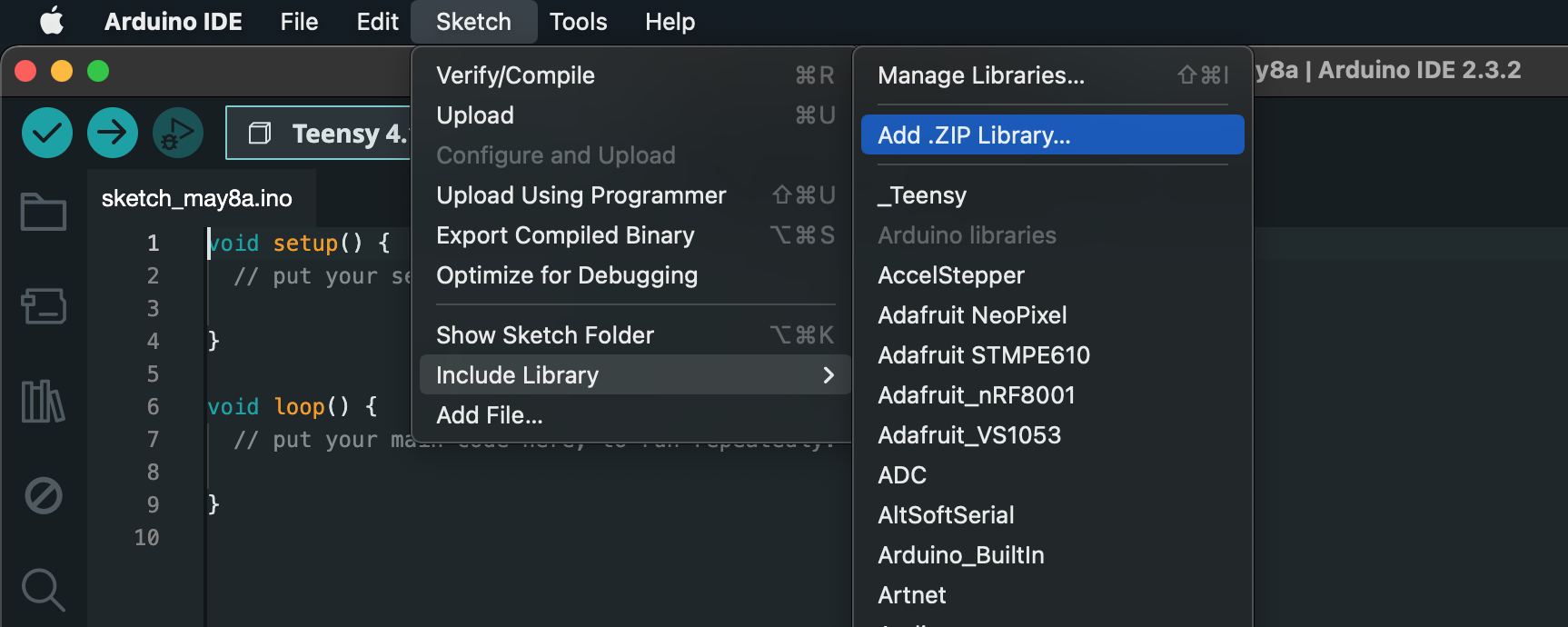Screen dimensions: 1568x627
Task: Open the Boards Manager sidebar icon
Action: coord(44,306)
